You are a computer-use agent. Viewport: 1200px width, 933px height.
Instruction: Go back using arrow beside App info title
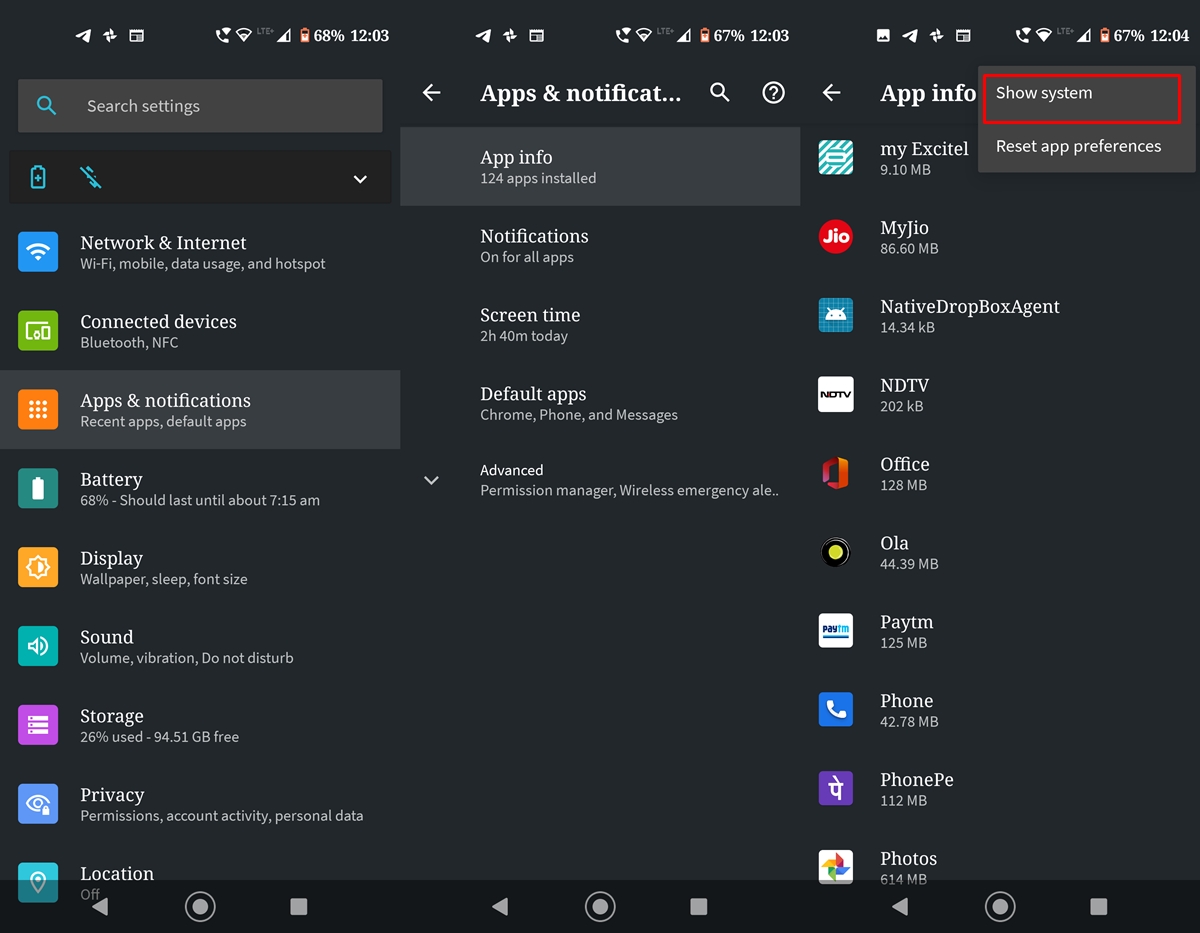coord(831,93)
